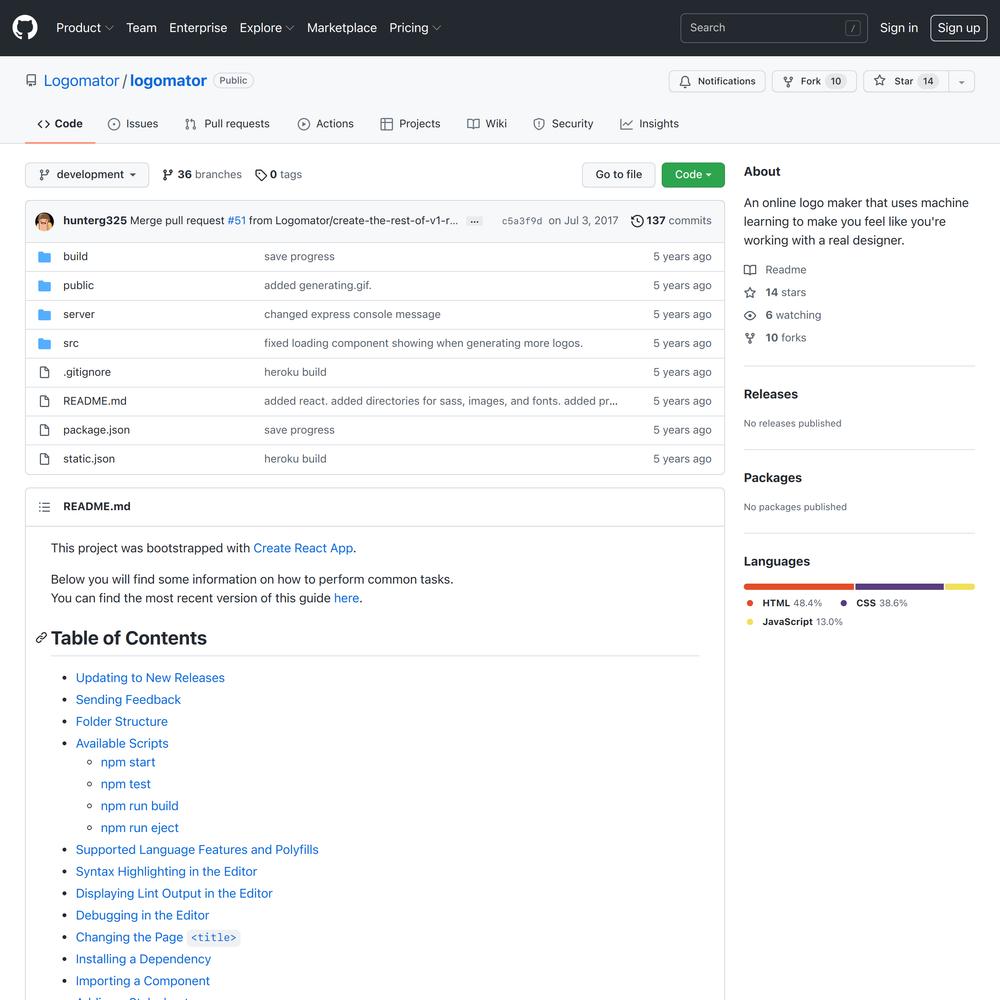
Task: Select the Code tab
Action: click(x=60, y=124)
